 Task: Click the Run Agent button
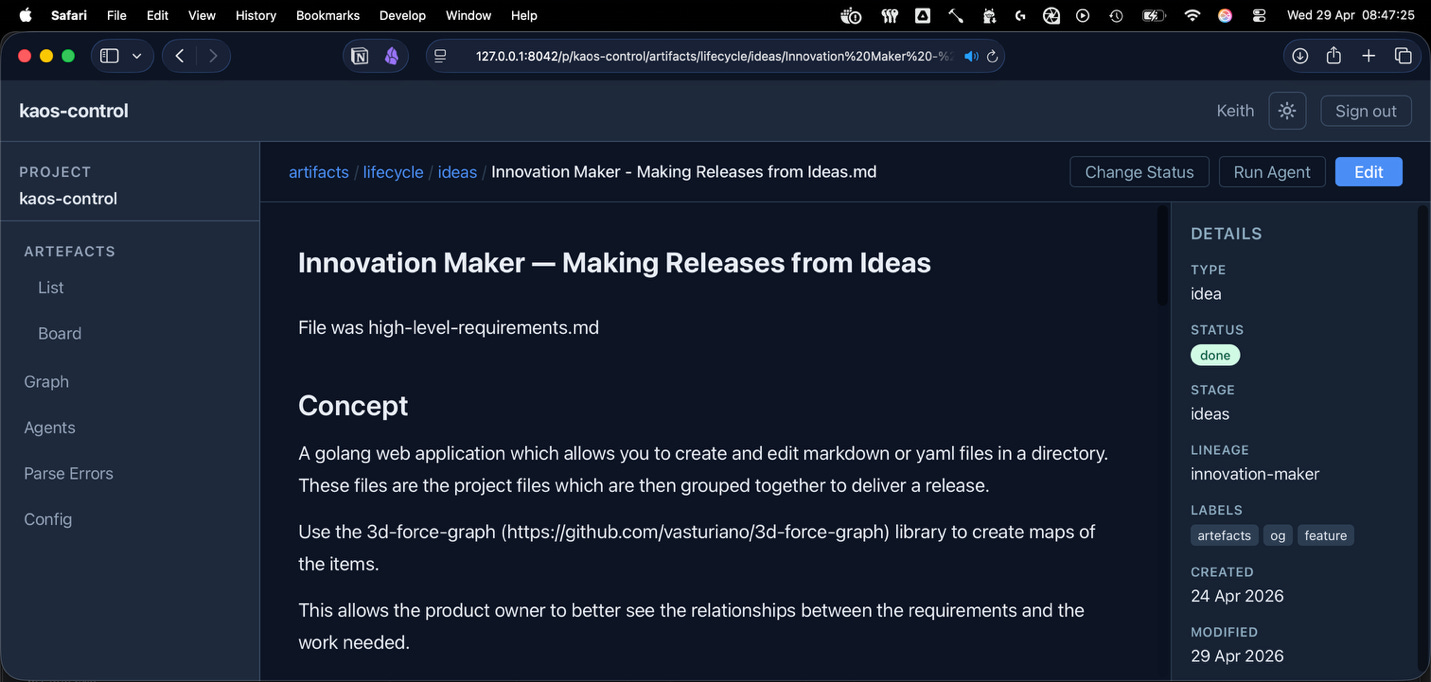click(x=1272, y=172)
